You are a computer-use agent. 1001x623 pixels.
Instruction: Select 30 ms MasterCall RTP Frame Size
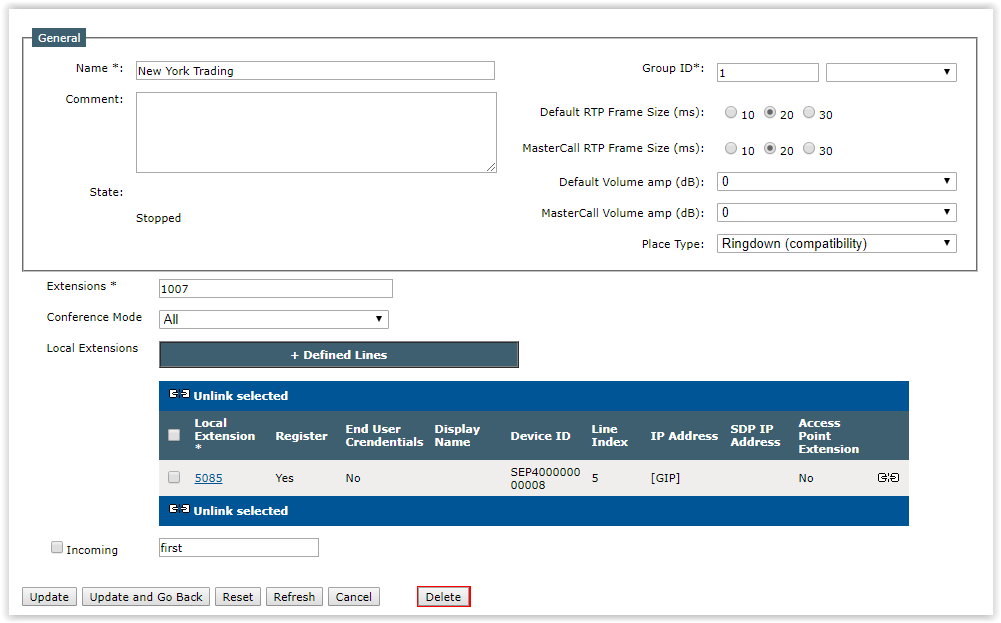tap(809, 148)
